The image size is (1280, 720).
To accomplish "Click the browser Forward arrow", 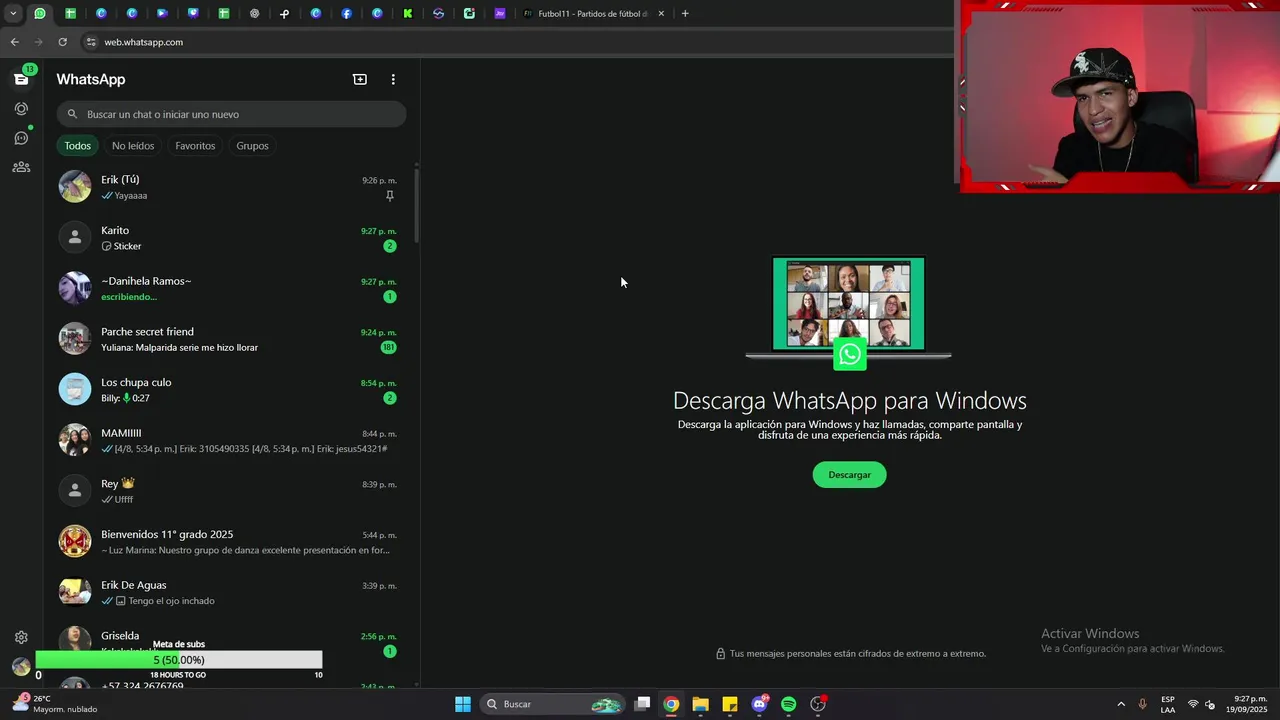I will pos(38,42).
